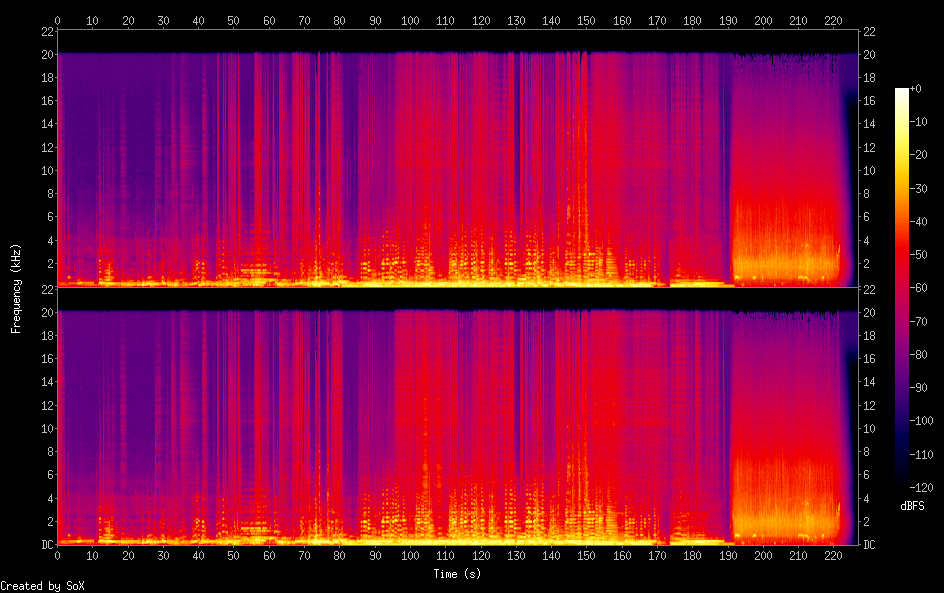Click '100' on the bottom time axis
The width and height of the screenshot is (944, 593).
410,556
